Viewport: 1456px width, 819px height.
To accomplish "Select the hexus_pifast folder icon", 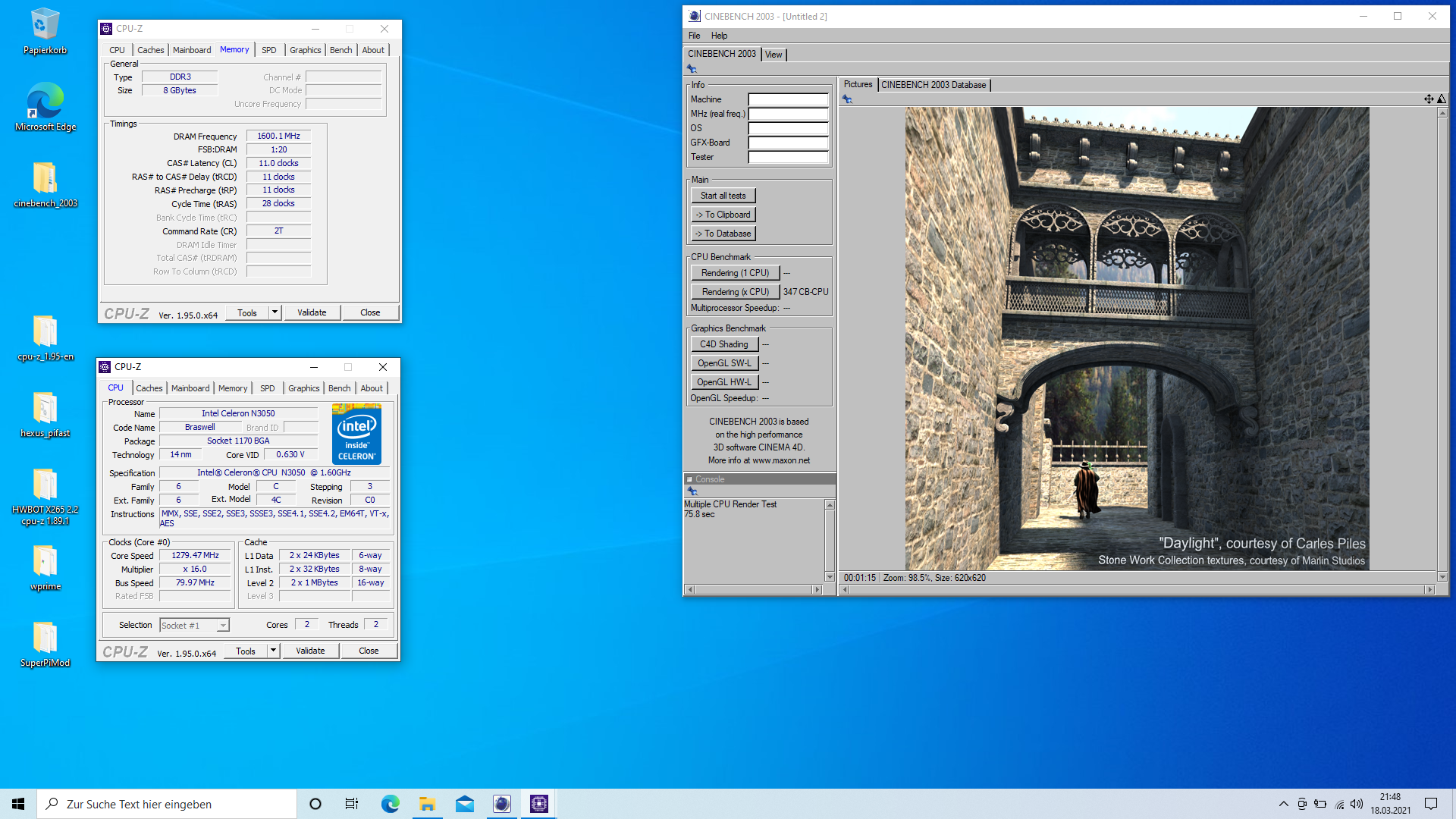I will tap(45, 414).
